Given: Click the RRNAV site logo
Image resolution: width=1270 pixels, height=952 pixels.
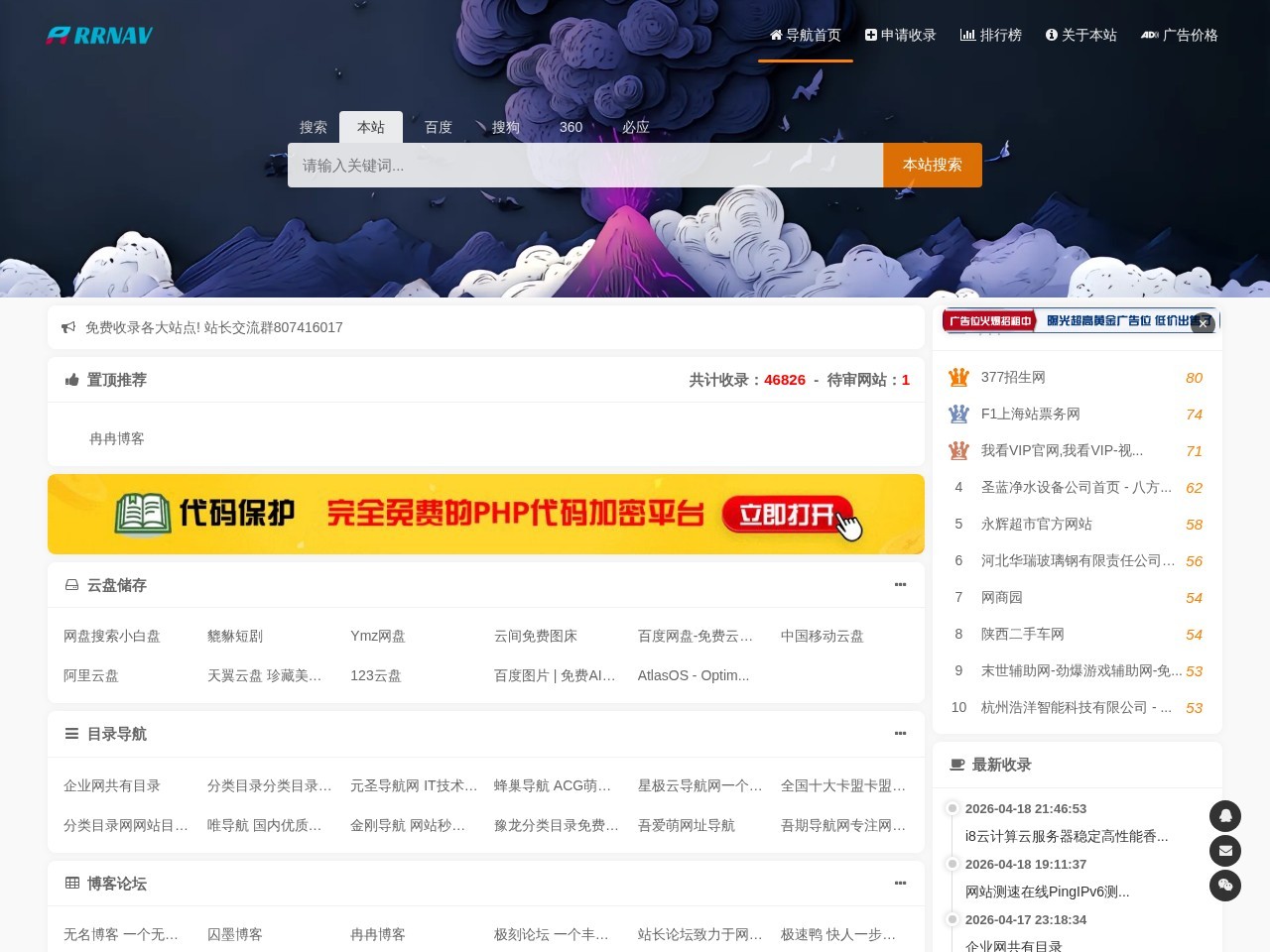Looking at the screenshot, I should [x=99, y=36].
